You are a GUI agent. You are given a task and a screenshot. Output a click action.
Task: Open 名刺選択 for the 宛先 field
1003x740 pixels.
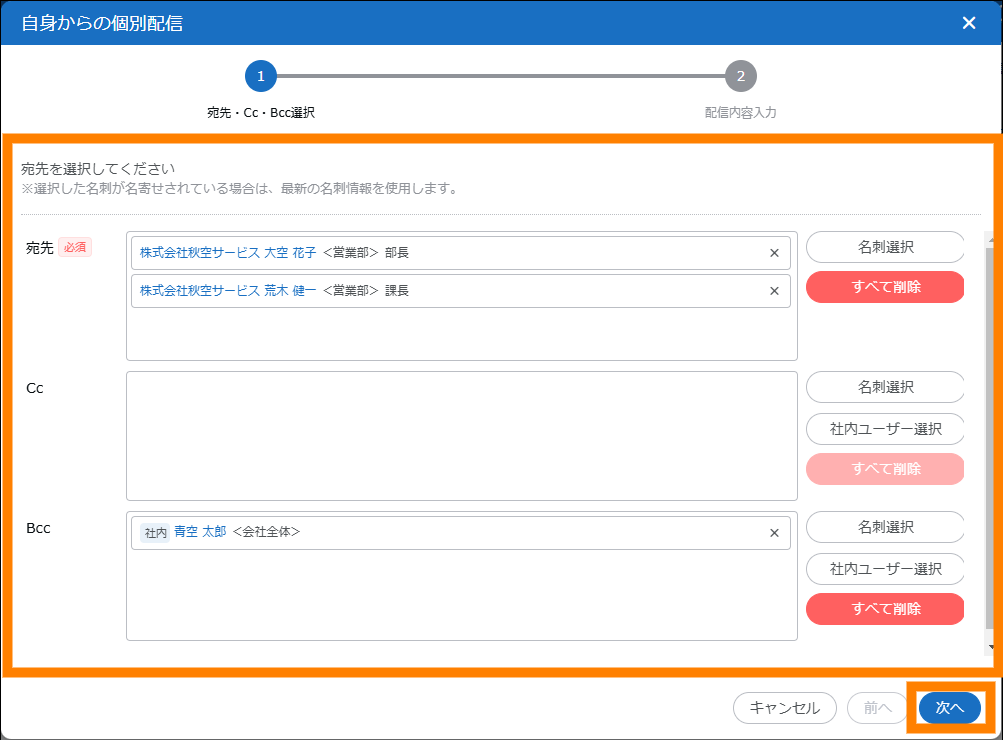tap(885, 247)
